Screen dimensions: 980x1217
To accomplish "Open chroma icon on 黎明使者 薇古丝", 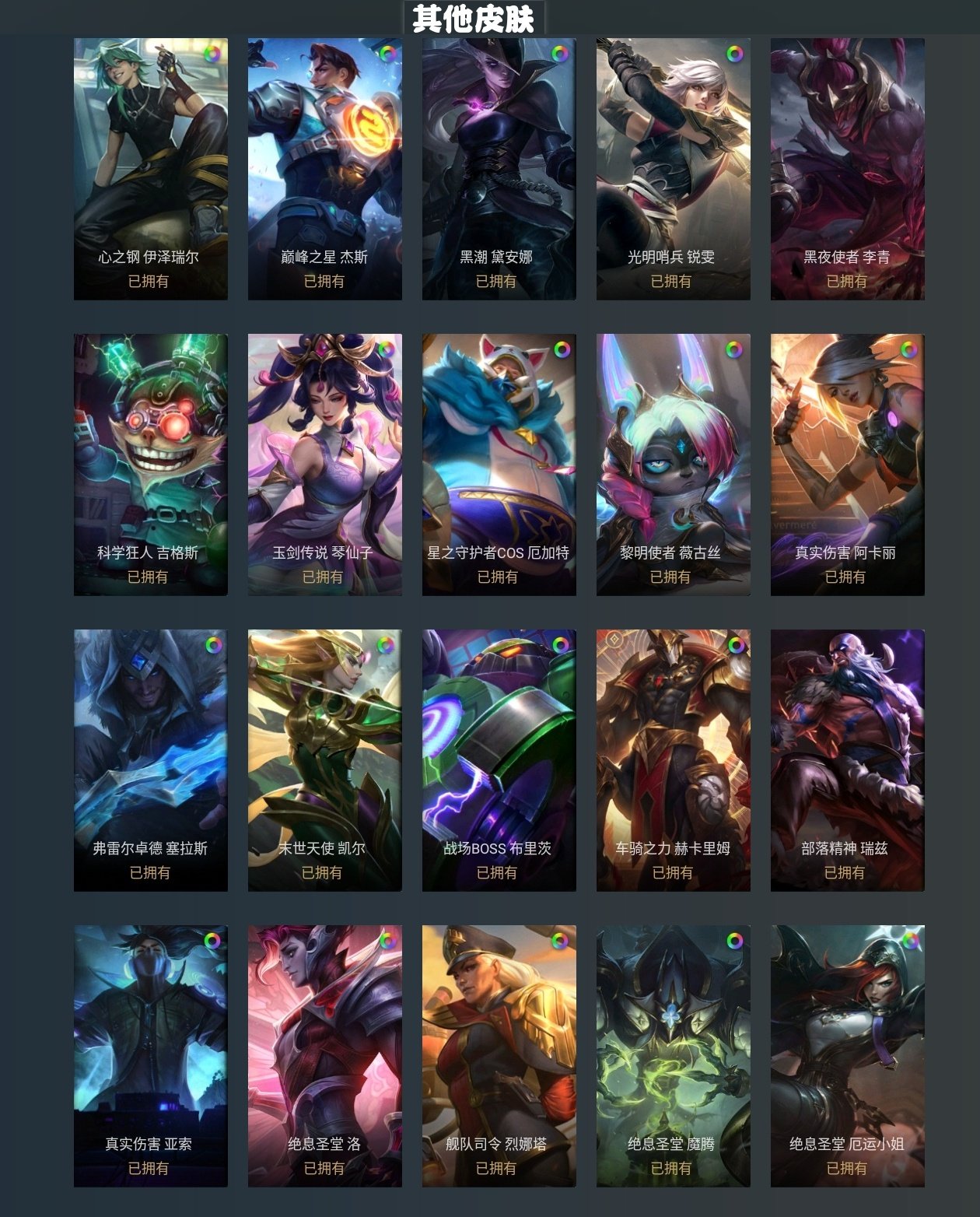I will [734, 349].
